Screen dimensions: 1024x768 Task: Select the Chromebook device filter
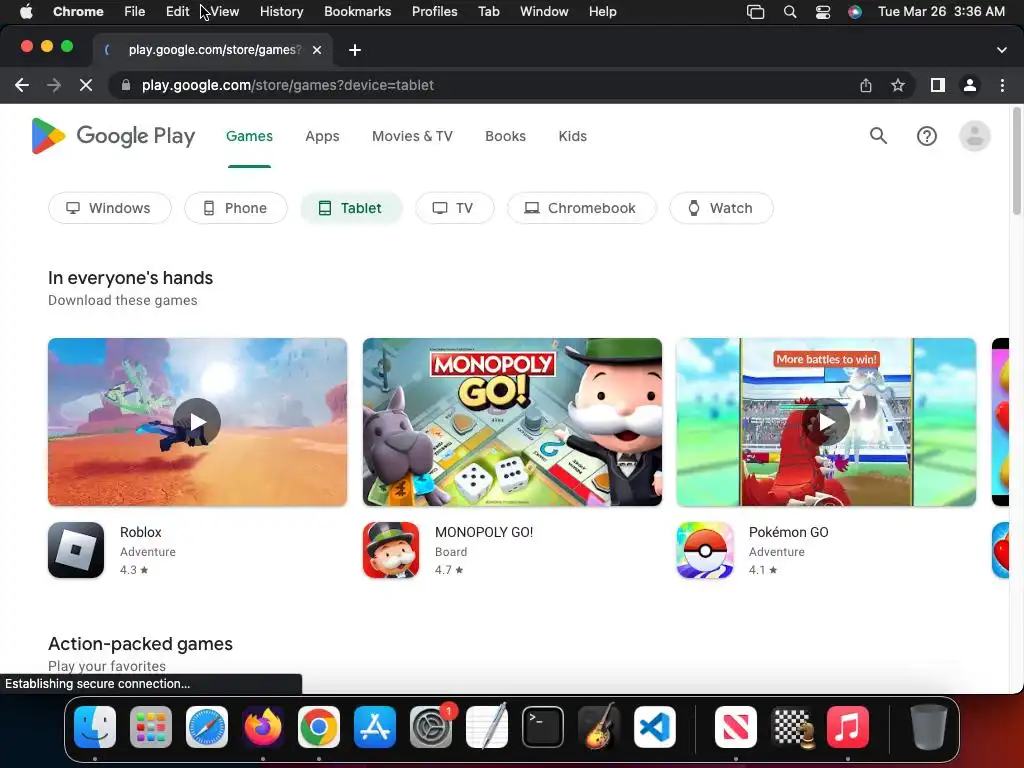[582, 208]
